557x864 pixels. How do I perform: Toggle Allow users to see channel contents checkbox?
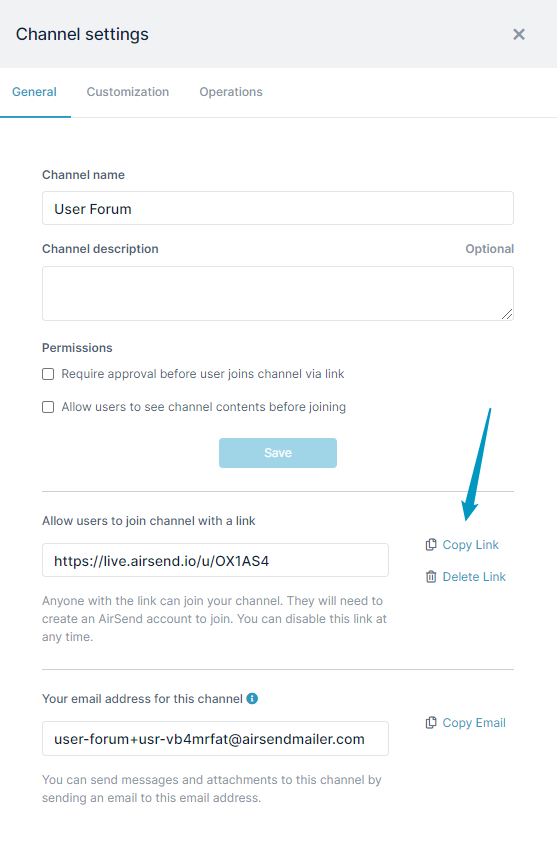[x=48, y=407]
